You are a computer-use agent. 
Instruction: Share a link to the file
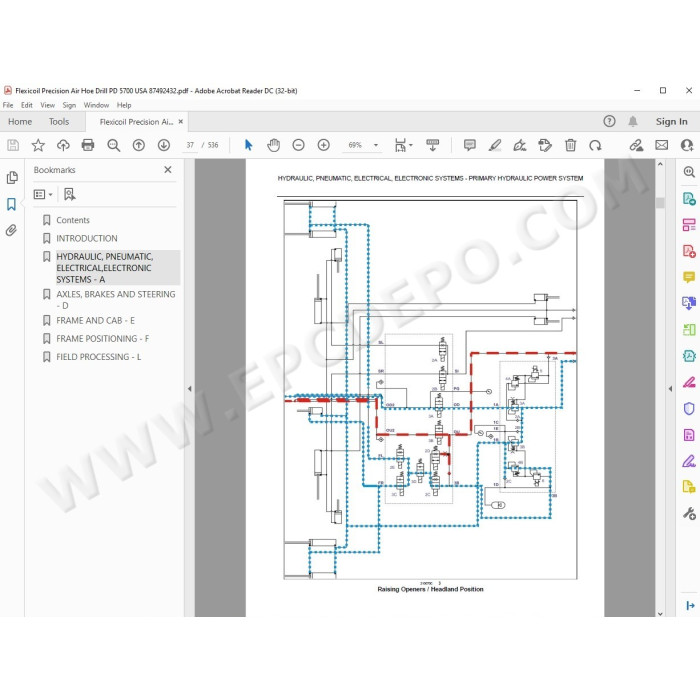[636, 145]
